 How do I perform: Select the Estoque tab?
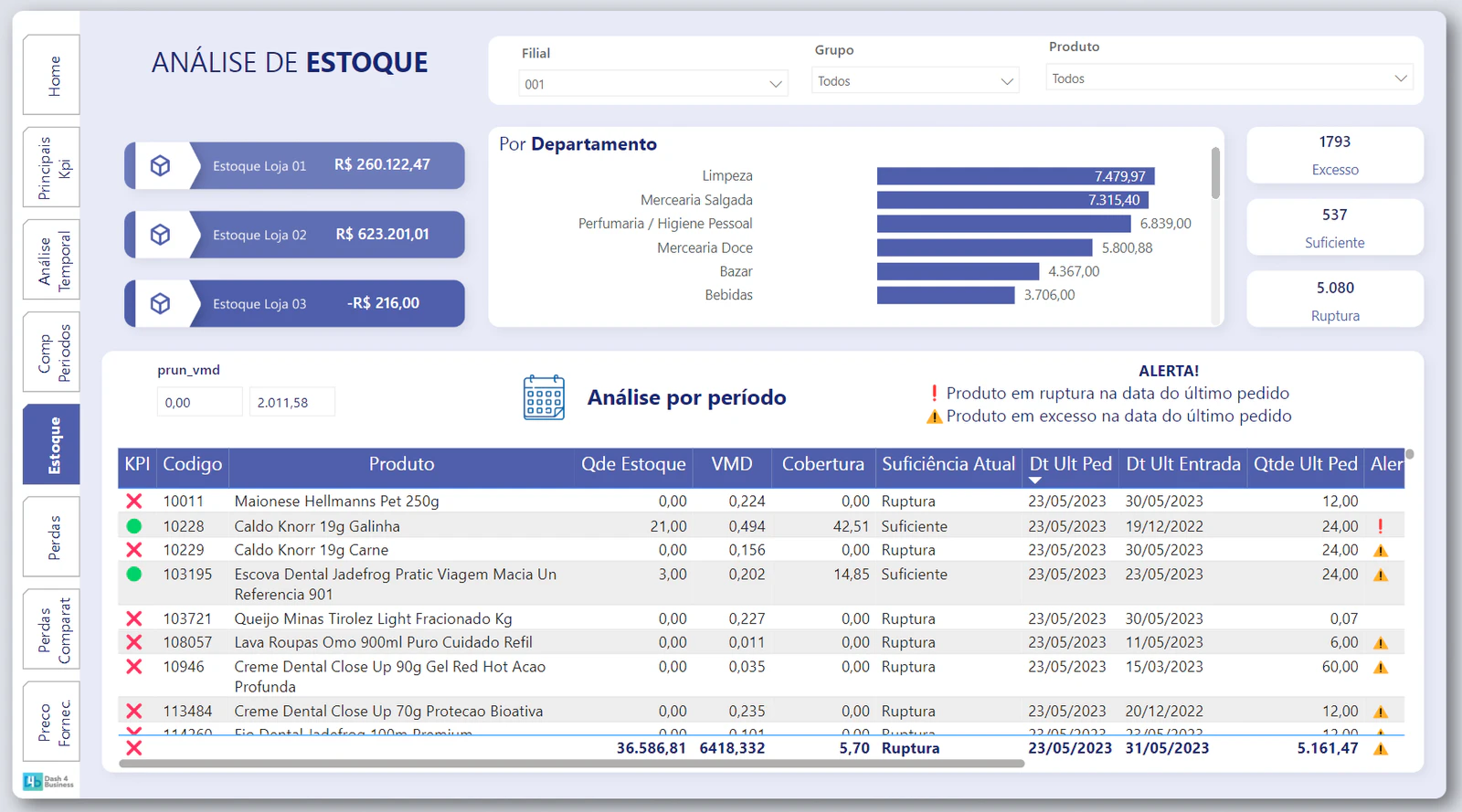[51, 444]
